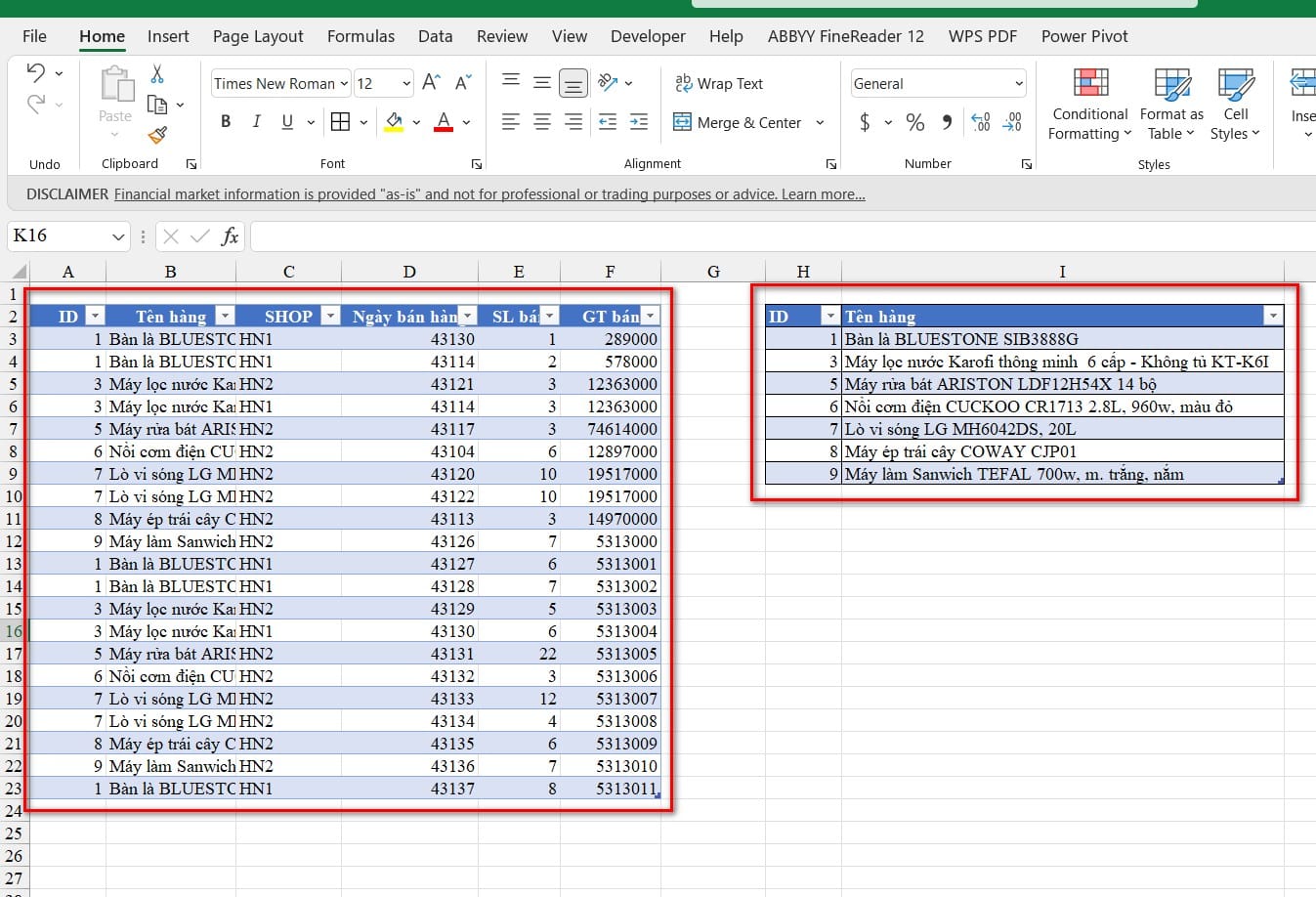The height and width of the screenshot is (897, 1316).
Task: Decrease font size with the smaller A
Action: point(463,83)
